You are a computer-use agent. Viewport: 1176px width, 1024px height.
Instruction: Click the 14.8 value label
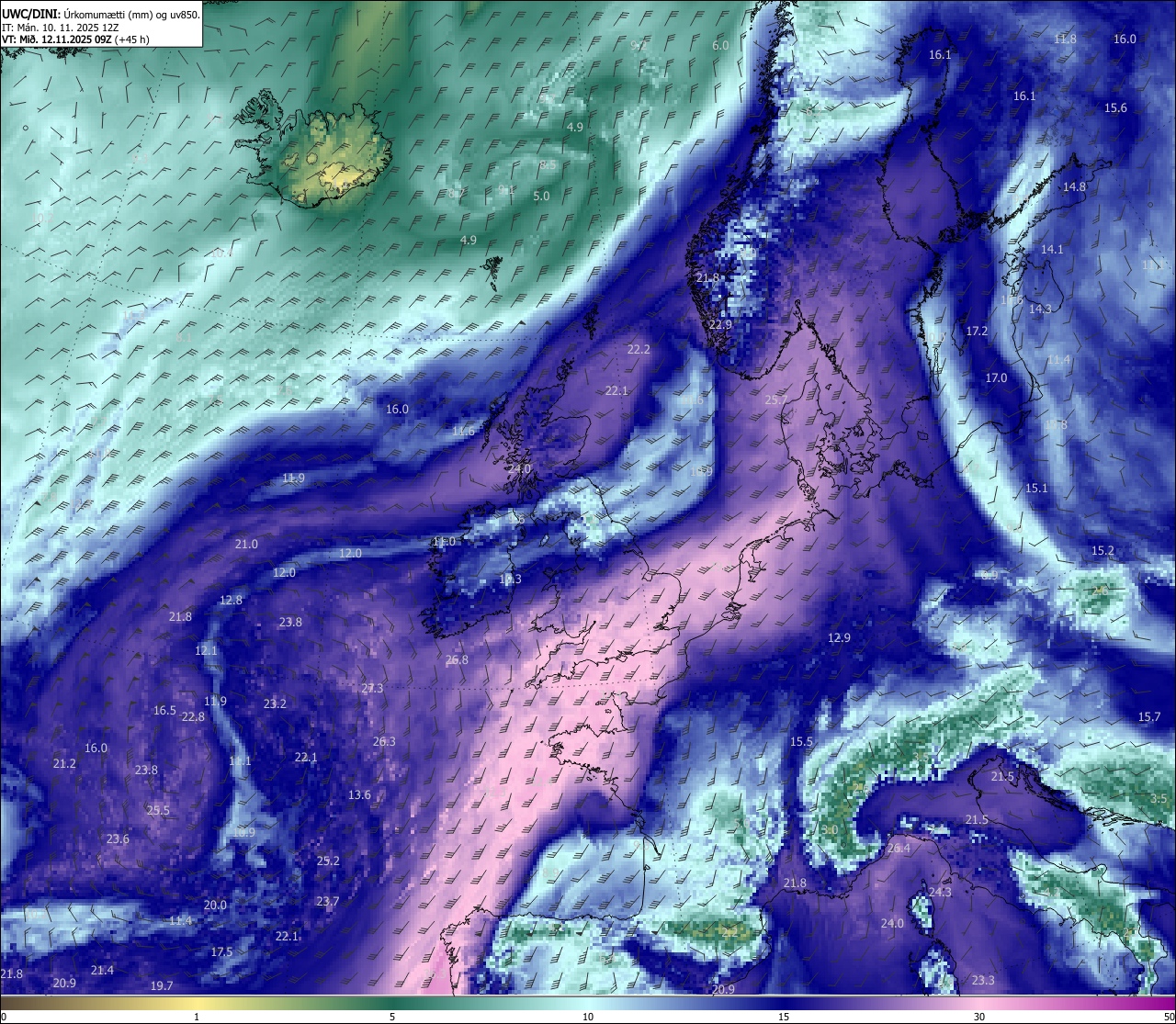(x=1074, y=187)
